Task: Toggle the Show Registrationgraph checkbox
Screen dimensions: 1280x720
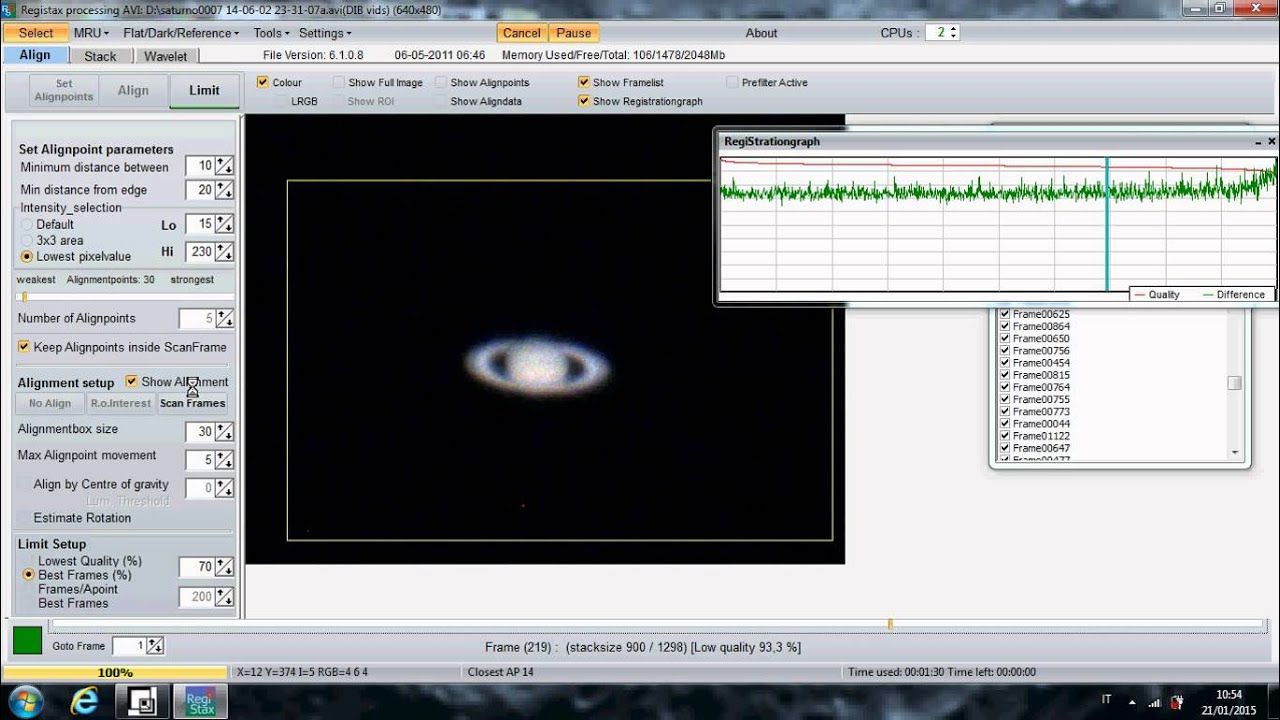Action: pos(584,102)
